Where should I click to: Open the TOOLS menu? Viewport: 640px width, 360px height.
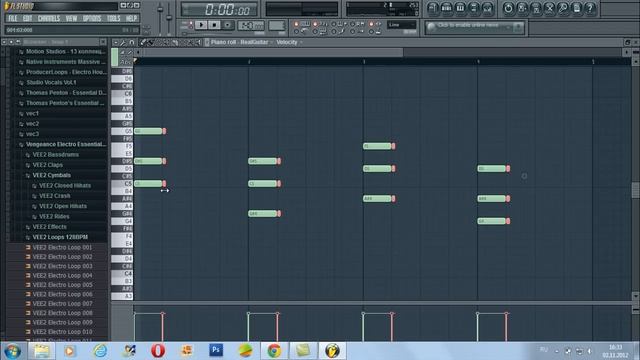coord(113,18)
